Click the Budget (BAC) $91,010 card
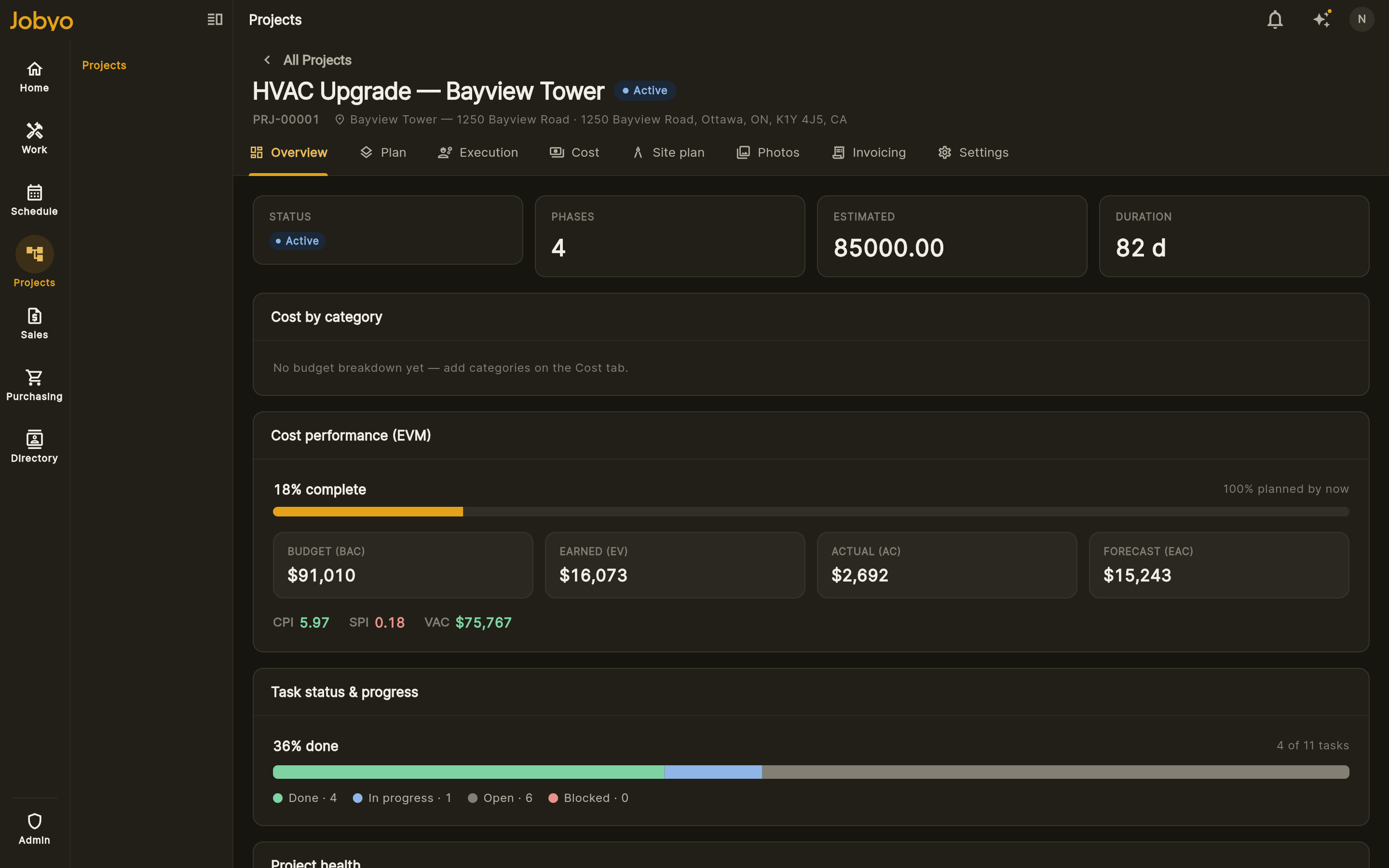Screen dimensions: 1389x868 [403, 565]
